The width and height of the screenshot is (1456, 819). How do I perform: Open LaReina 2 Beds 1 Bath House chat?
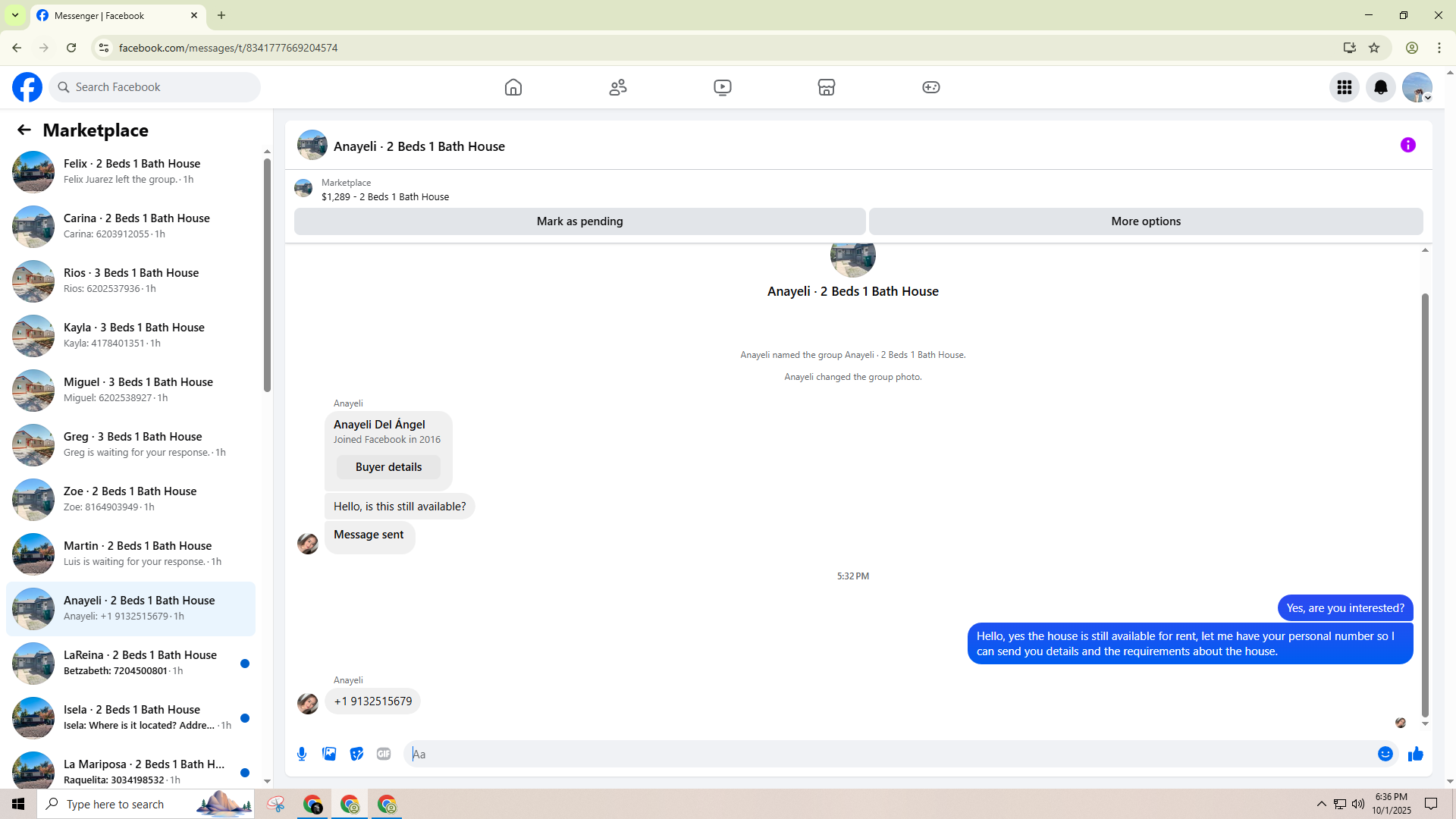tap(130, 663)
